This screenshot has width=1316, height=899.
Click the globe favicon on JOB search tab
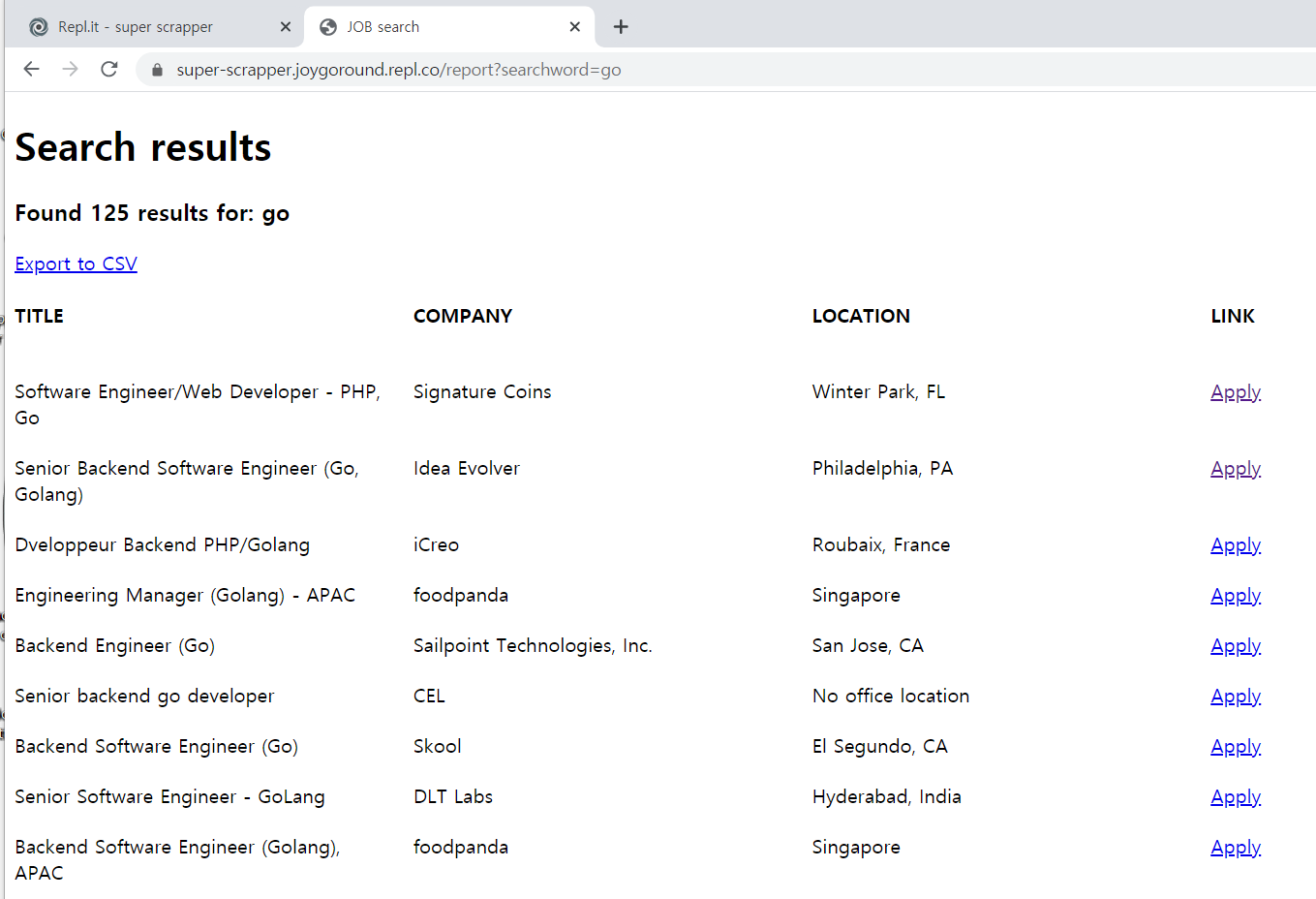[x=328, y=27]
